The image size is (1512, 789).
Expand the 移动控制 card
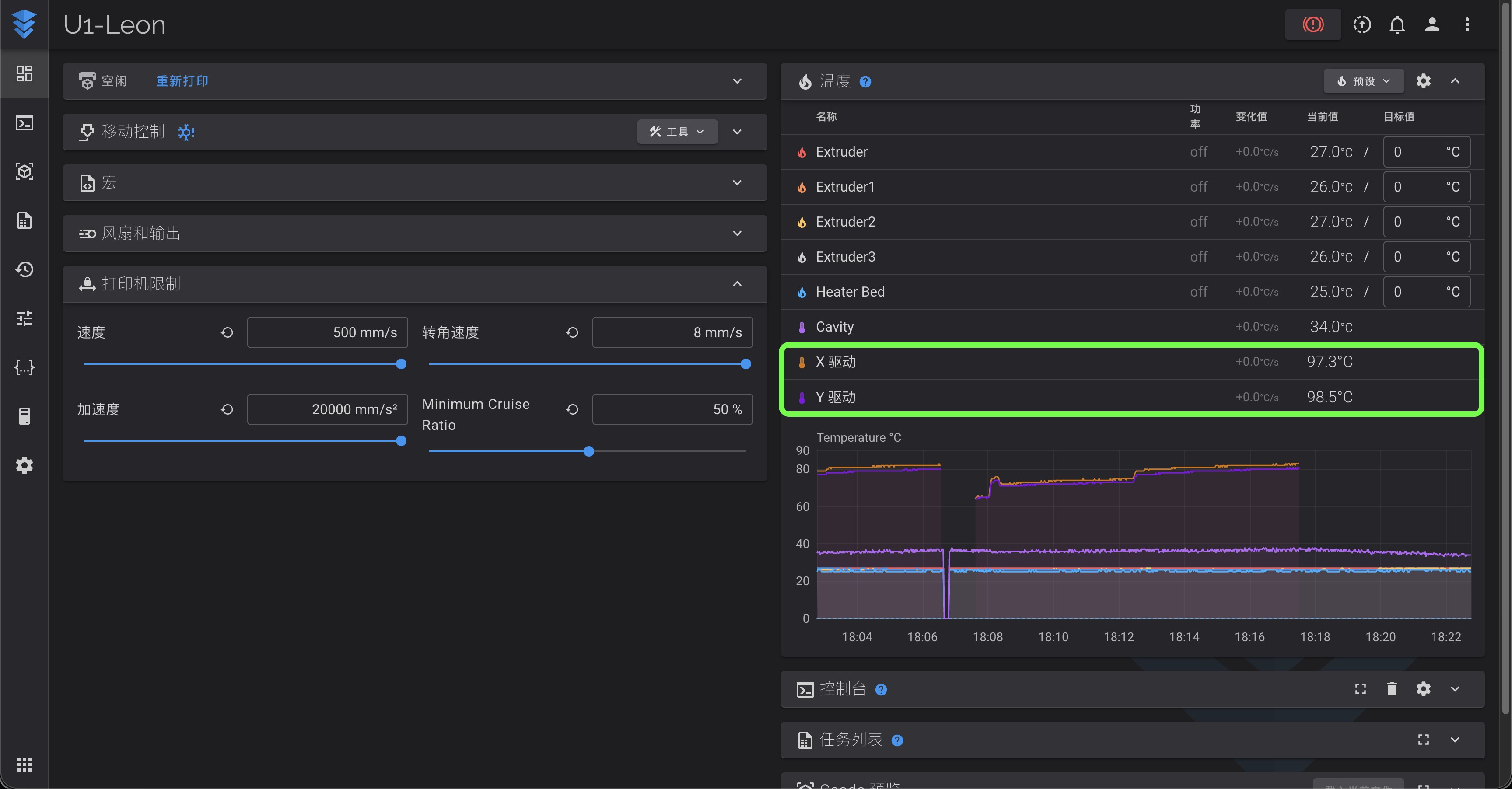point(737,132)
